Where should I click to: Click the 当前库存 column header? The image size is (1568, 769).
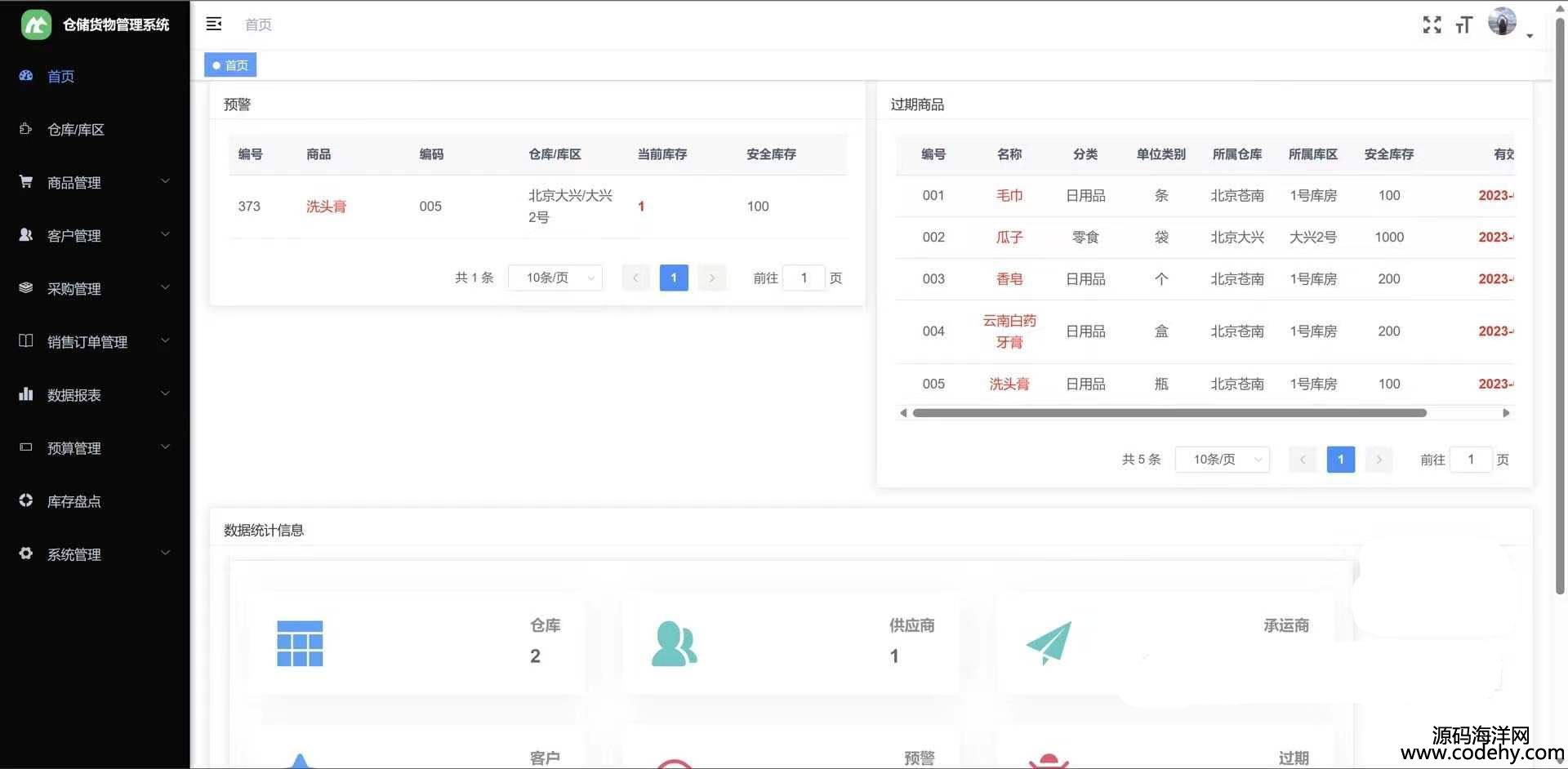coord(662,154)
